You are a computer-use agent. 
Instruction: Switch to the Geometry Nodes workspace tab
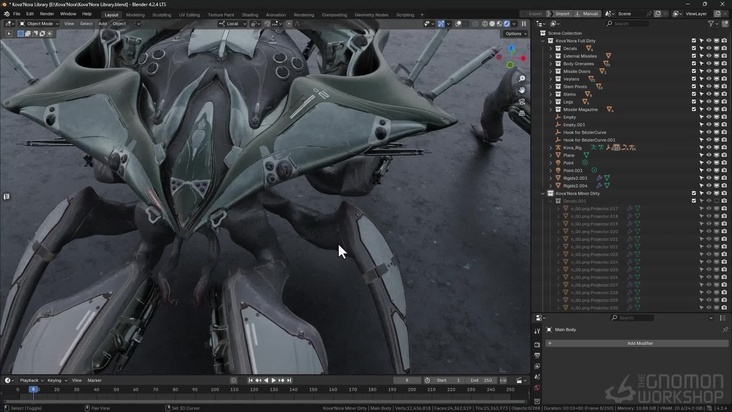click(371, 14)
